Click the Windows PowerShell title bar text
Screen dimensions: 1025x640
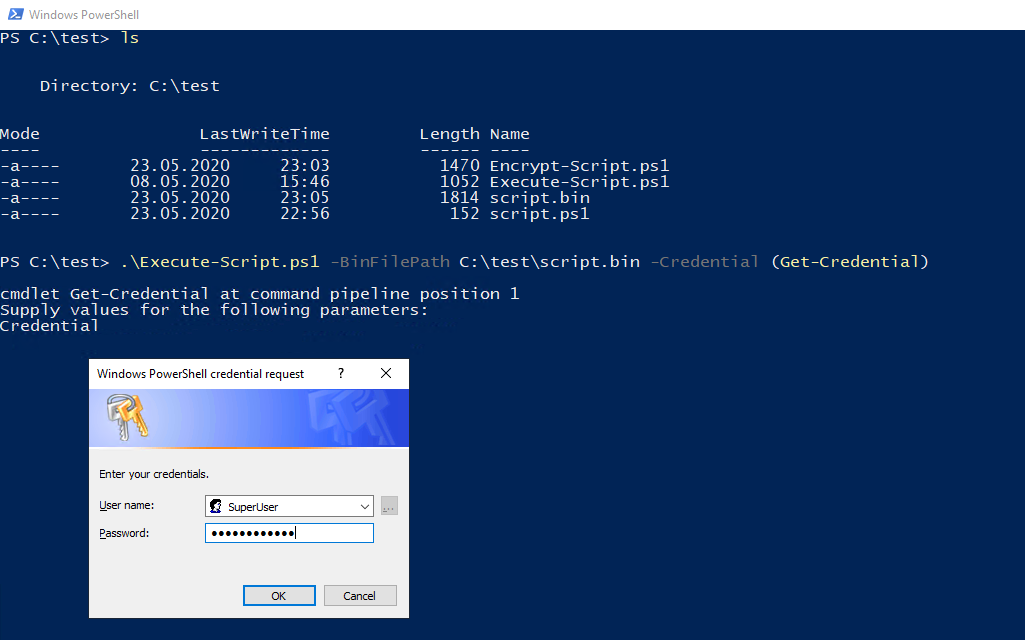coord(84,14)
